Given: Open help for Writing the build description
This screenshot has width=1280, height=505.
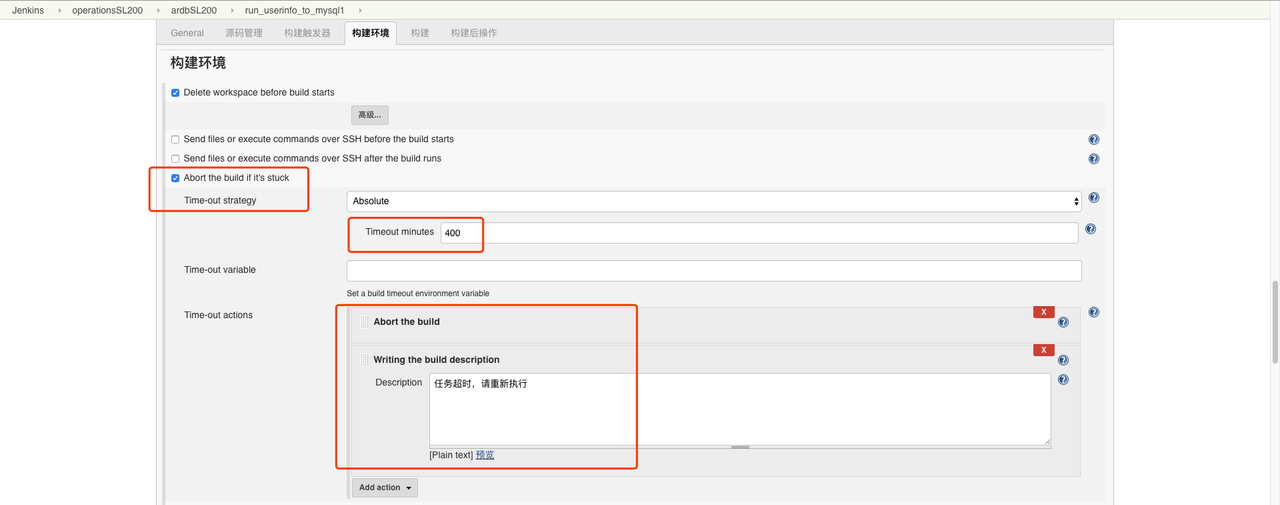Looking at the screenshot, I should (x=1063, y=360).
